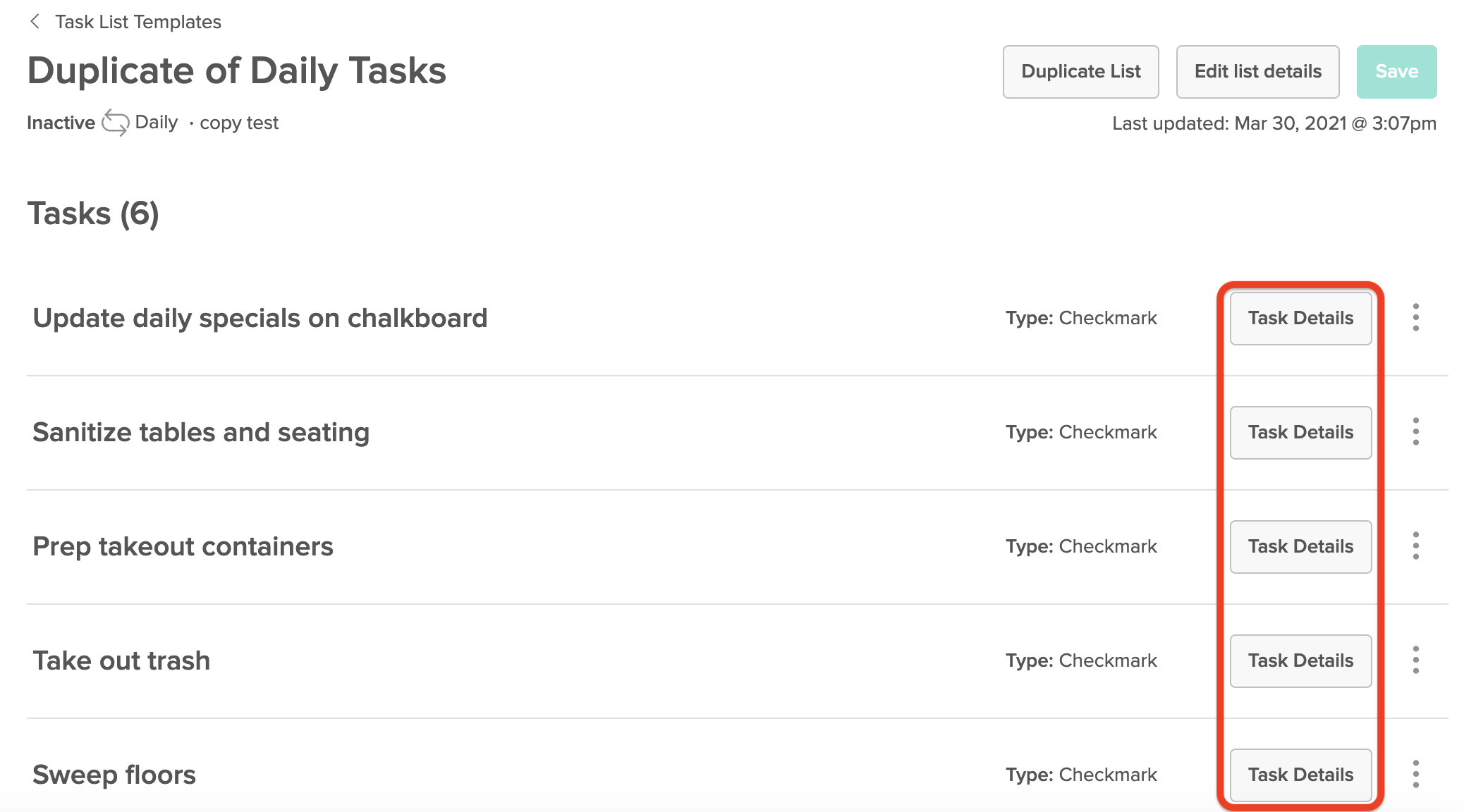This screenshot has height=812, width=1464.
Task: Click the Duplicate List button
Action: [1080, 72]
